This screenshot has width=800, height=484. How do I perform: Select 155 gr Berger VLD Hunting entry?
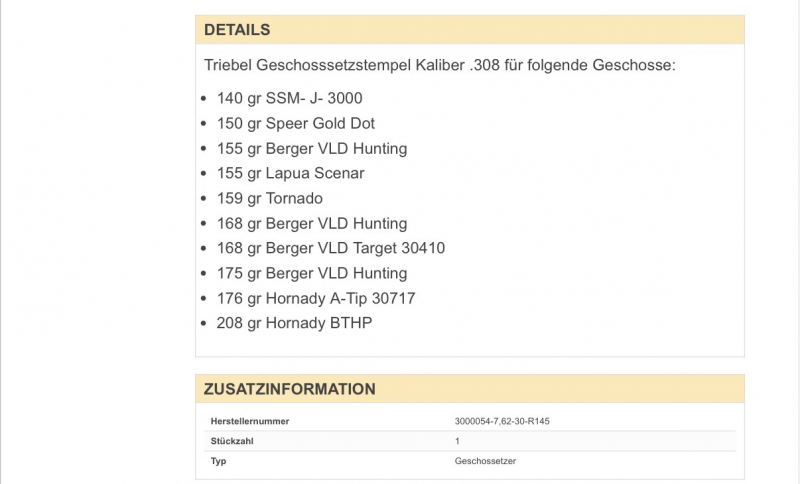click(x=311, y=148)
